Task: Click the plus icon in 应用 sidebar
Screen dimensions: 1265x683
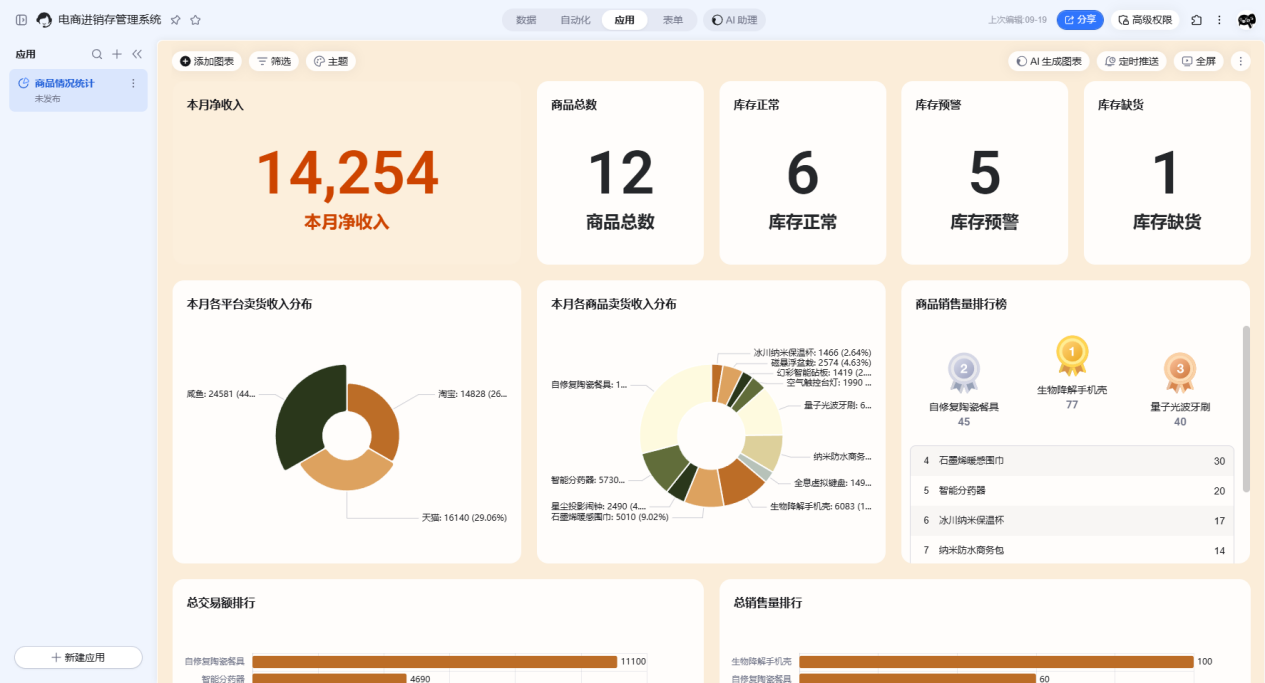Action: (117, 54)
